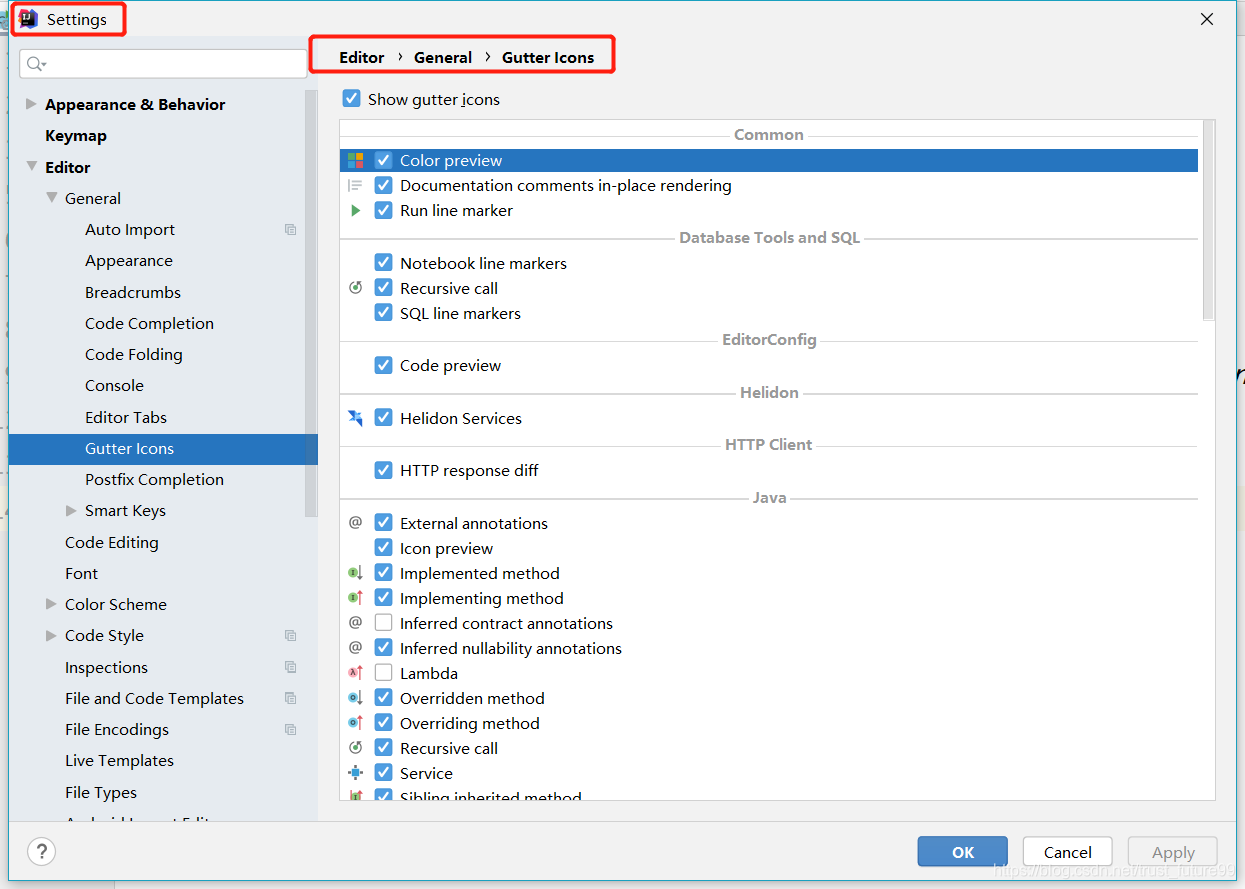Click the Color preview swatch icon

355,160
